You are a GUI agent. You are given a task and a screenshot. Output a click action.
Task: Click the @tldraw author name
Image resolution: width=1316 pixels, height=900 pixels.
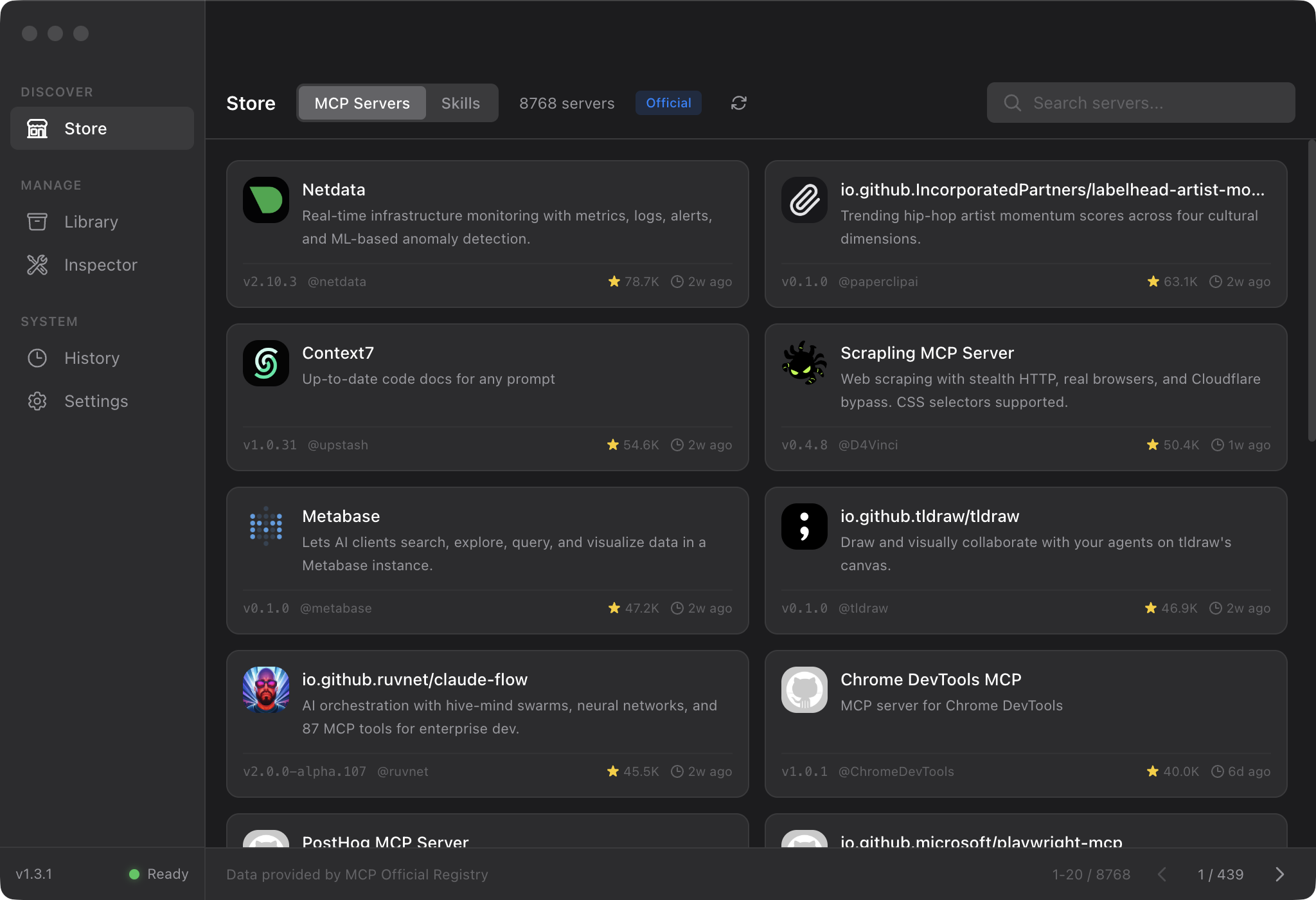(864, 608)
